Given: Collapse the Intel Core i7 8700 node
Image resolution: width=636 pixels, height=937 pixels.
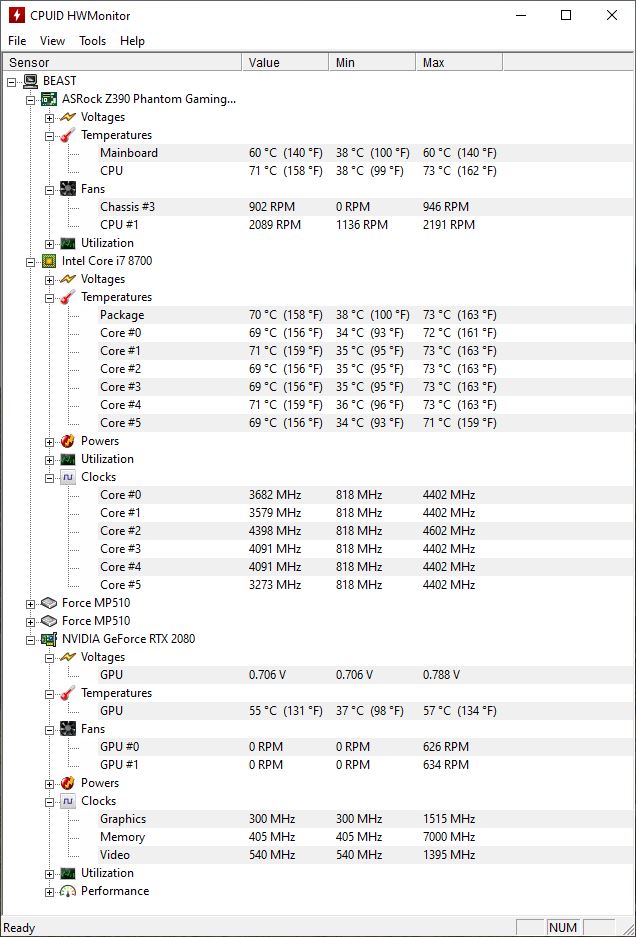Looking at the screenshot, I should pos(30,262).
